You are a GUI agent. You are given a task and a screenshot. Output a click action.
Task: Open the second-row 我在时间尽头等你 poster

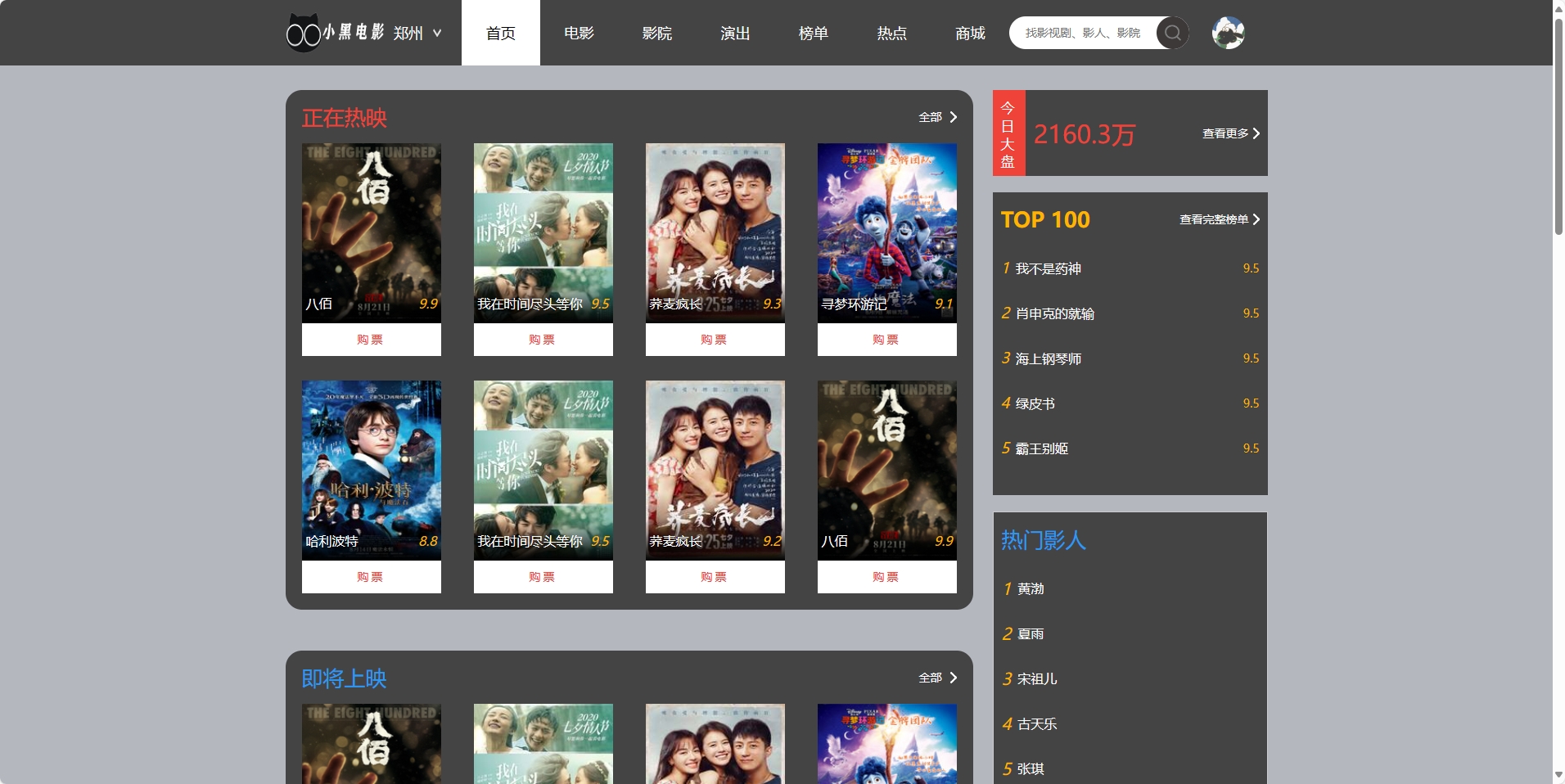click(543, 471)
